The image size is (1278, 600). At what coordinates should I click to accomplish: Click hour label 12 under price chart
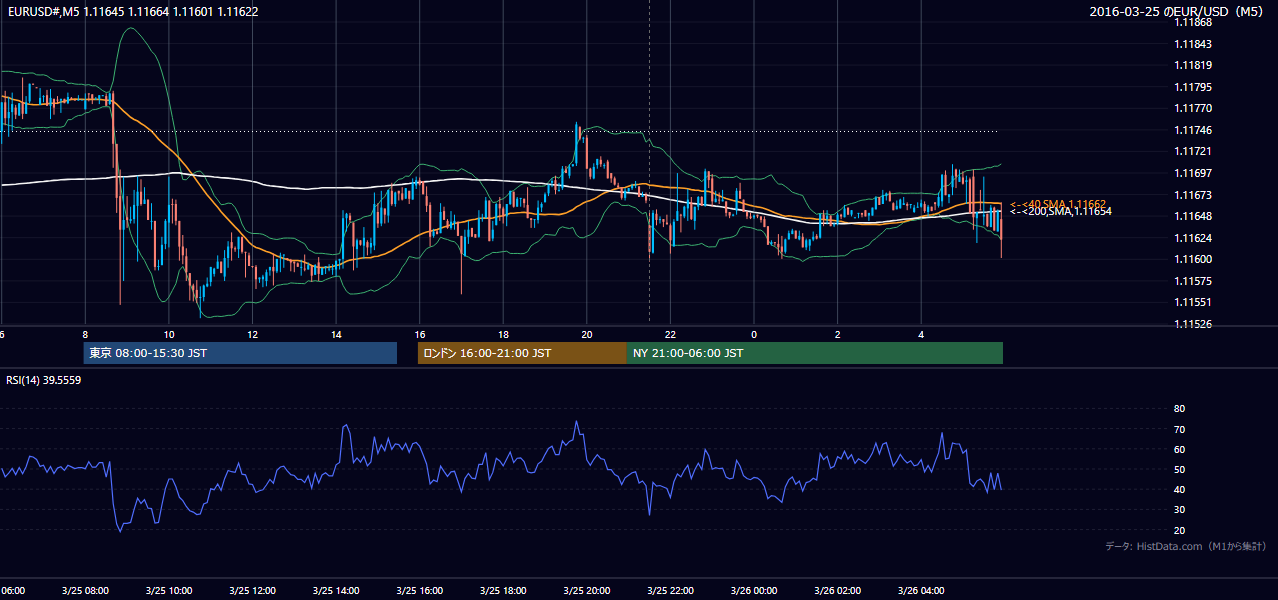[252, 335]
